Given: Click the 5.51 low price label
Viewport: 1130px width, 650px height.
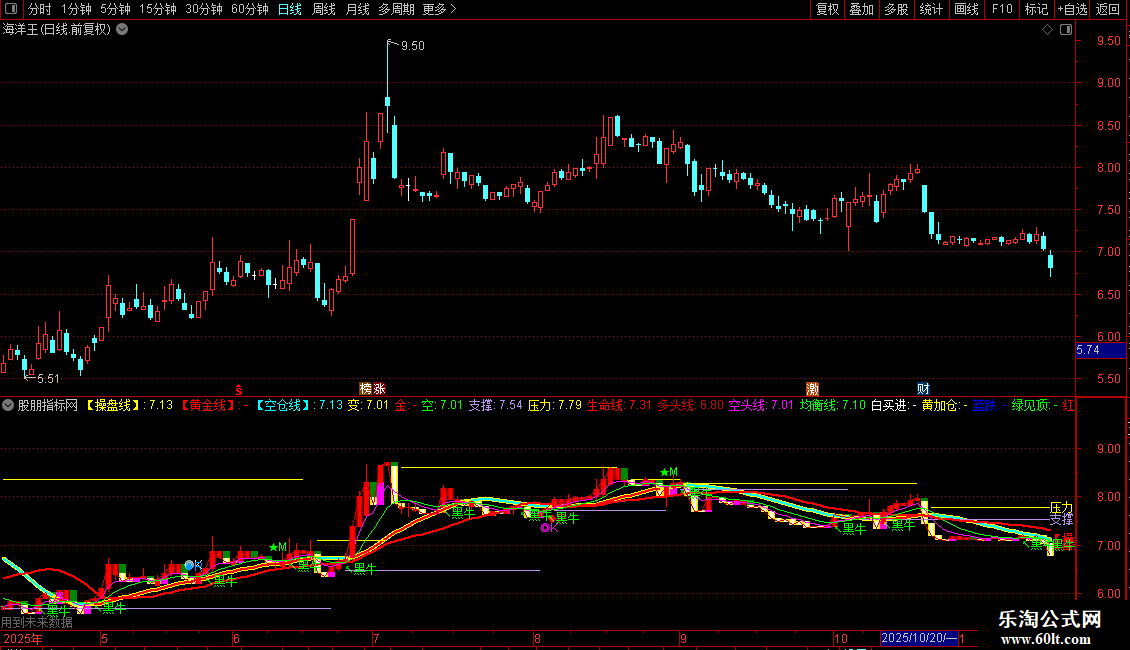Looking at the screenshot, I should [48, 379].
